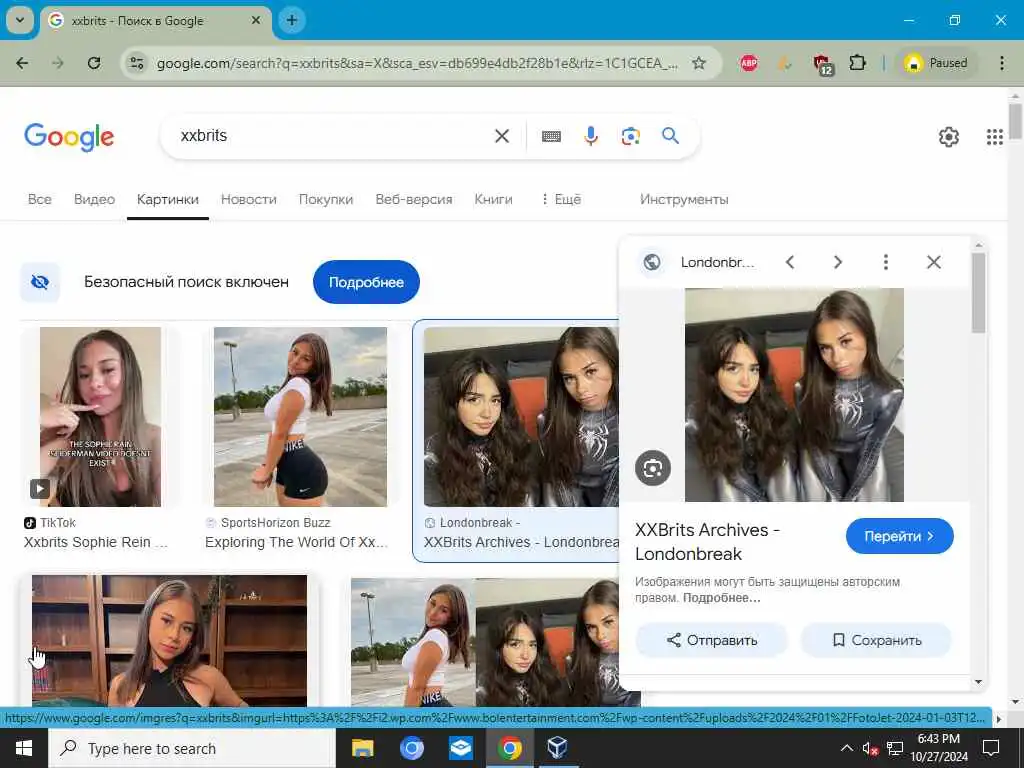The width and height of the screenshot is (1024, 768).
Task: Click the muted volume tray icon
Action: pos(870,748)
